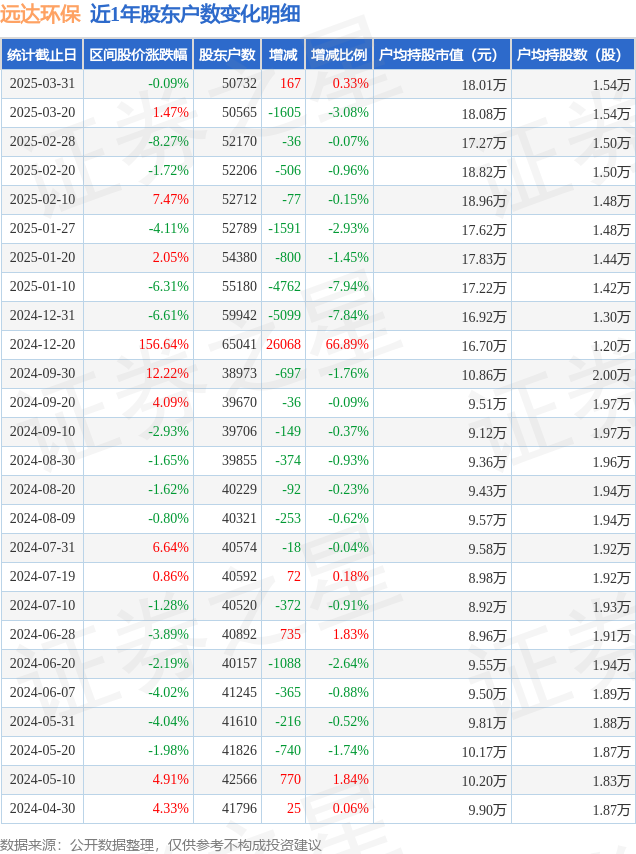Click the 远达环保 title text
The height and width of the screenshot is (854, 636).
pos(40,14)
